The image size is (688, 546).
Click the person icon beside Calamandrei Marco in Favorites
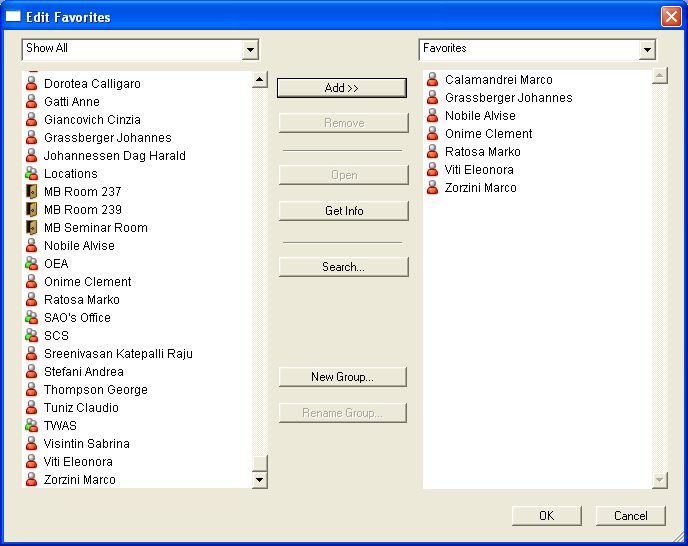point(433,79)
